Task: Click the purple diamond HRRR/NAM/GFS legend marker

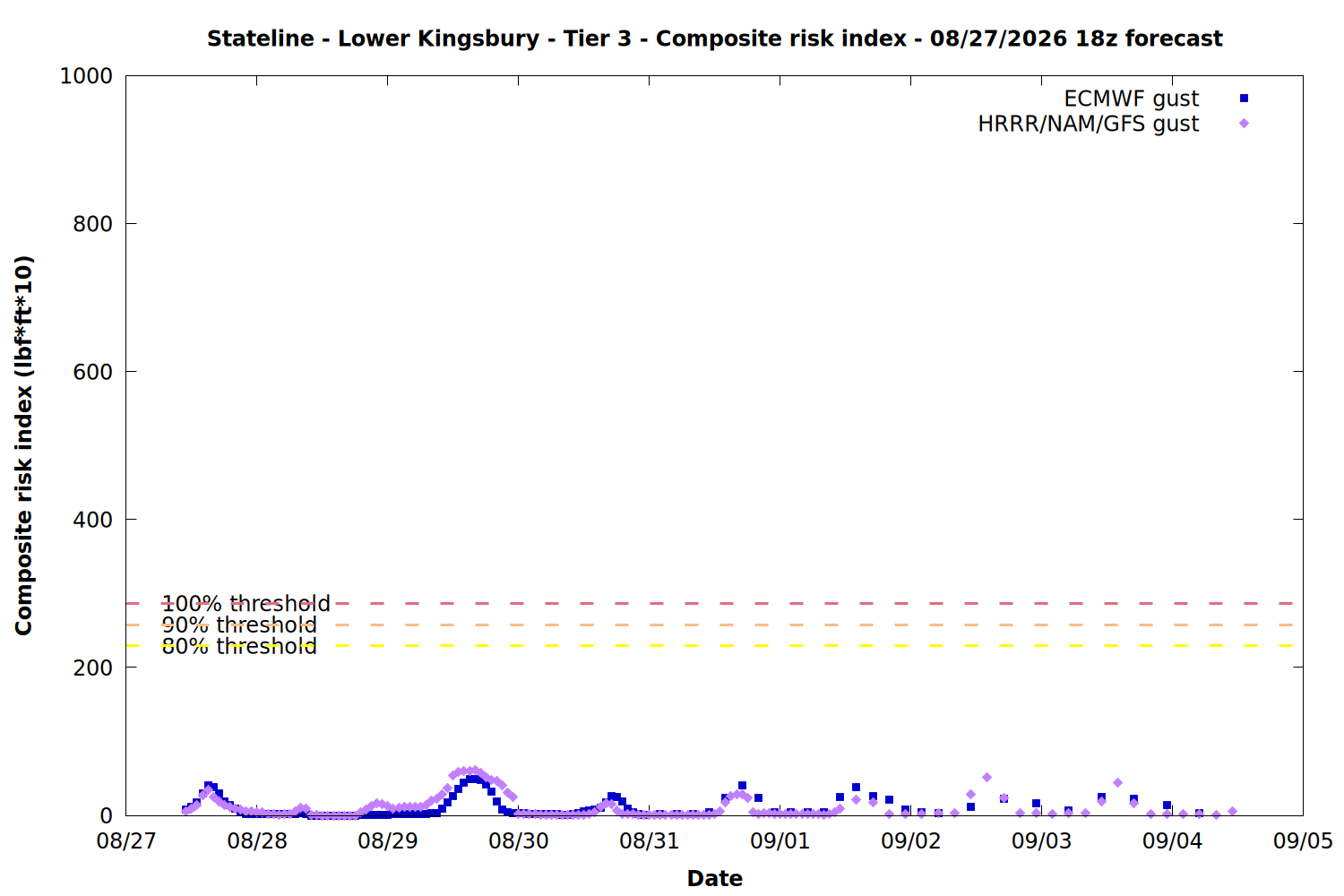Action: pyautogui.click(x=1244, y=124)
